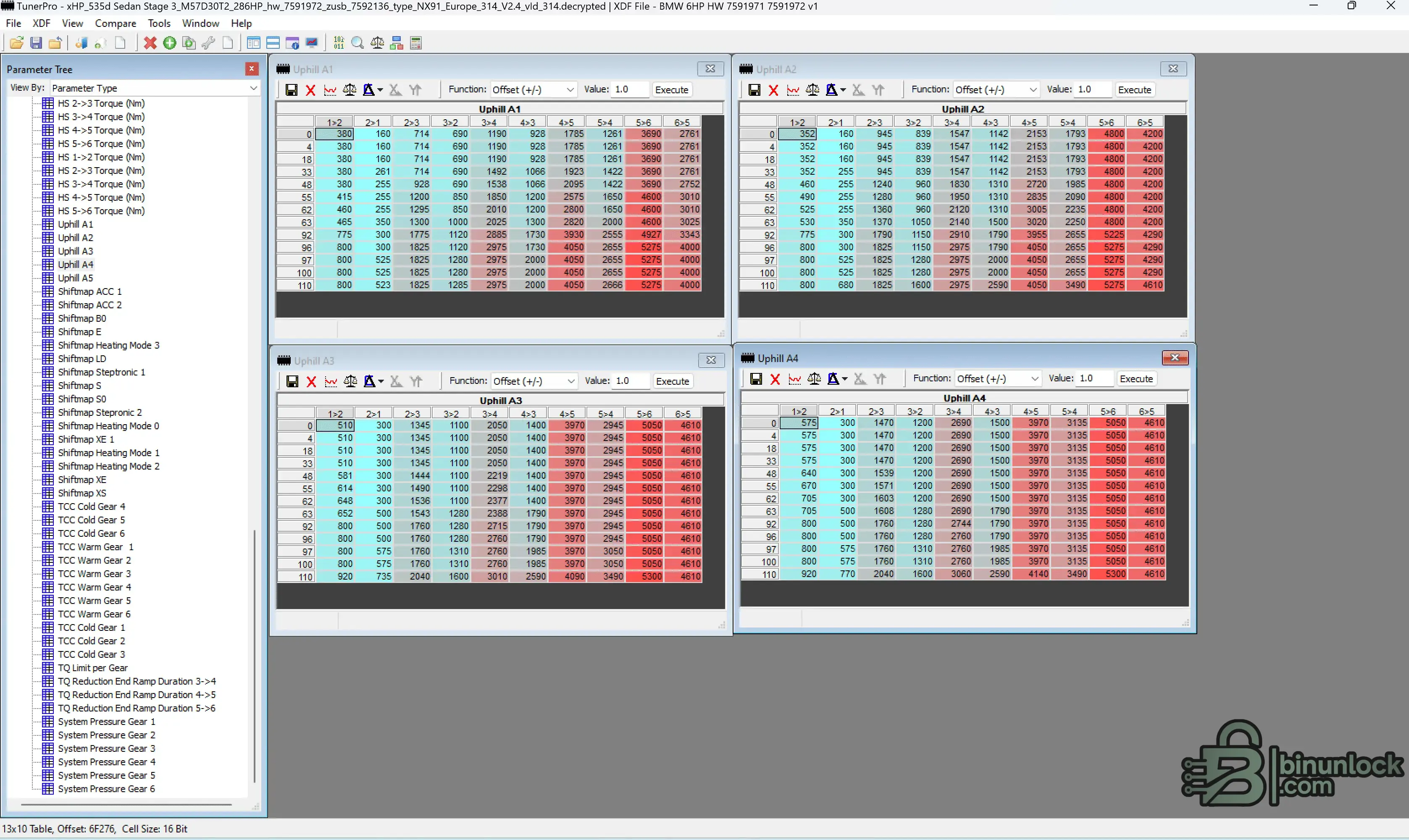Show graph view in Uphill A1 window
The image size is (1409, 840).
click(x=330, y=90)
